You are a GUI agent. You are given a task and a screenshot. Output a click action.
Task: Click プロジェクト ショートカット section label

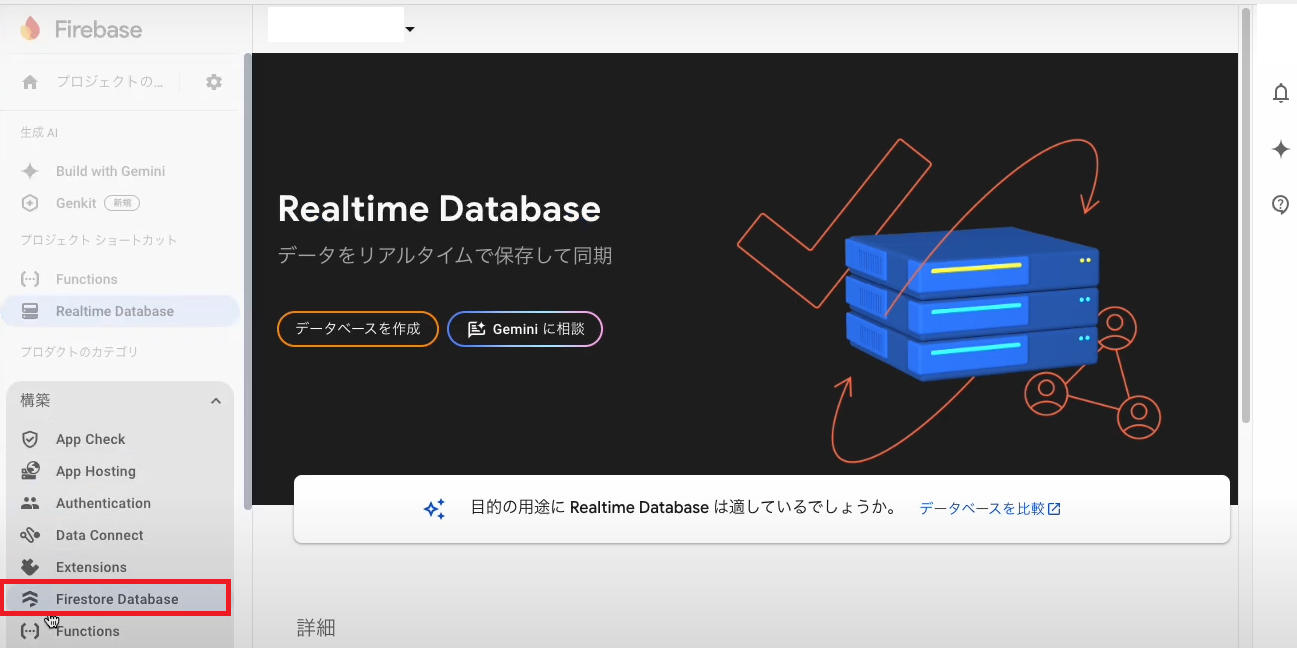coord(99,240)
